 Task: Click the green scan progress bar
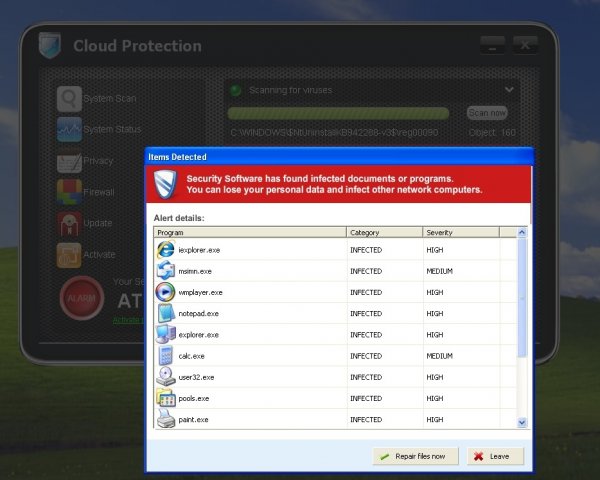338,113
